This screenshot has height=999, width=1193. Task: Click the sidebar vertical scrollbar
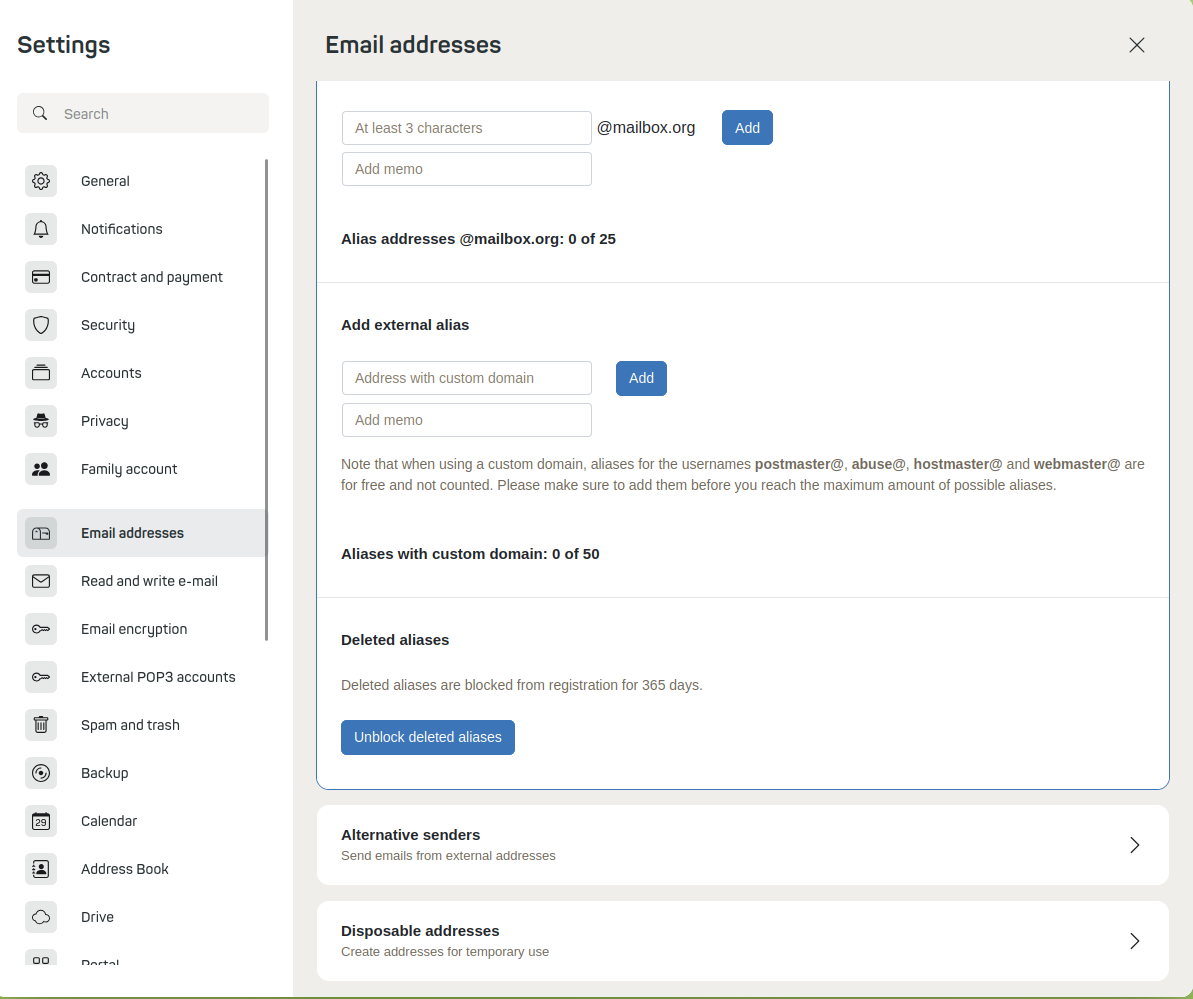(266, 400)
